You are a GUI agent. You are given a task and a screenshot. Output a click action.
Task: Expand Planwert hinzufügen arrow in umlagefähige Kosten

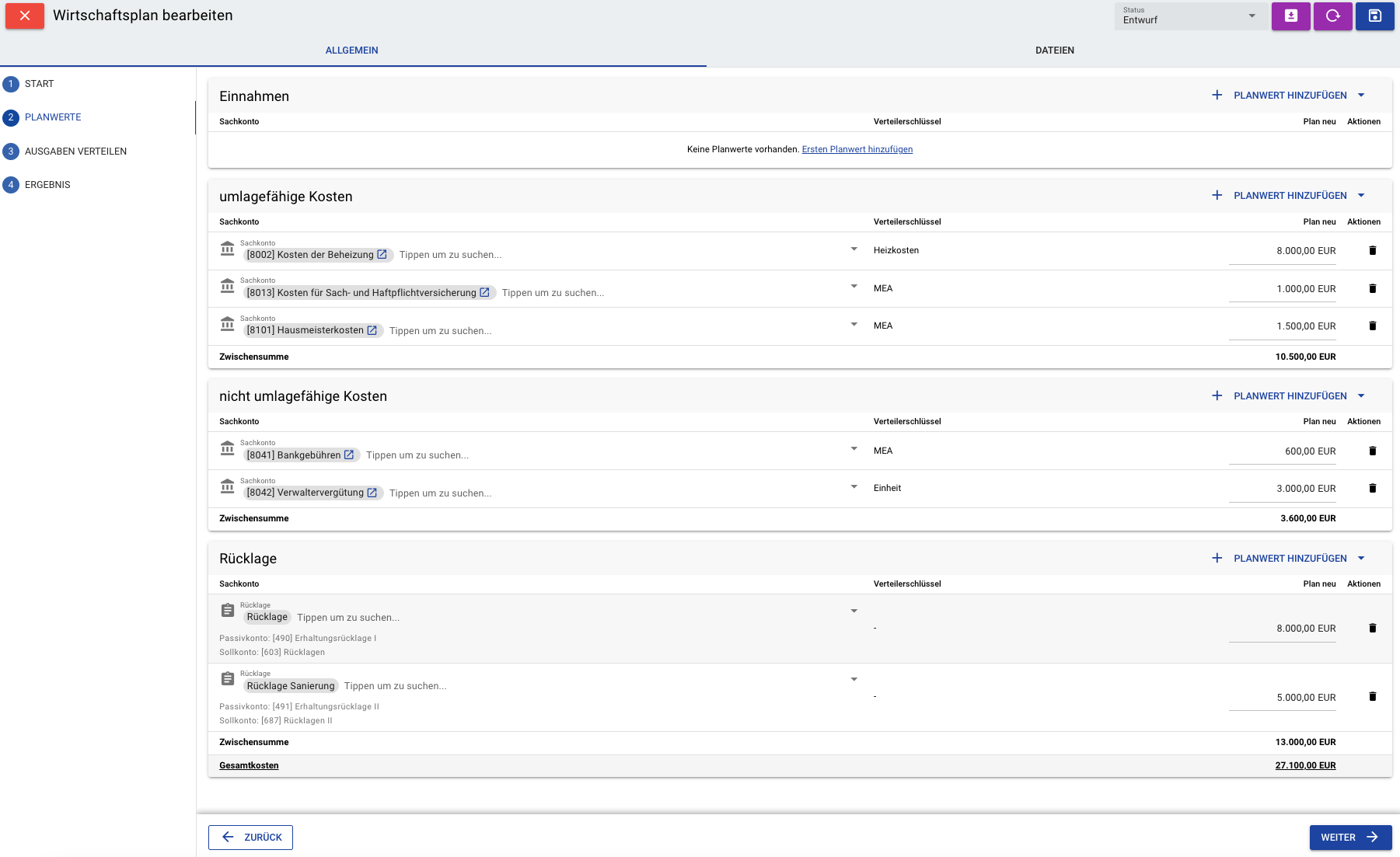(x=1361, y=196)
